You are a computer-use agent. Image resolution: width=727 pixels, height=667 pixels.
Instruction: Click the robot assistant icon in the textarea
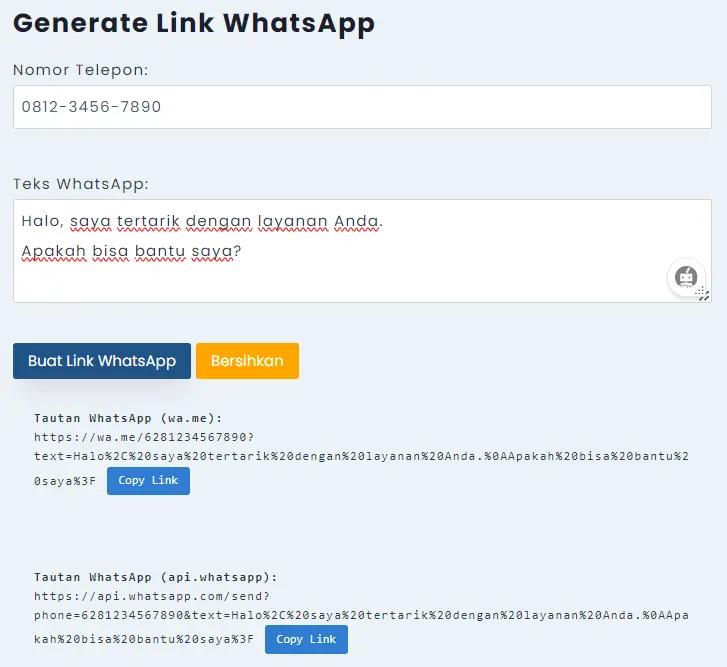[685, 277]
